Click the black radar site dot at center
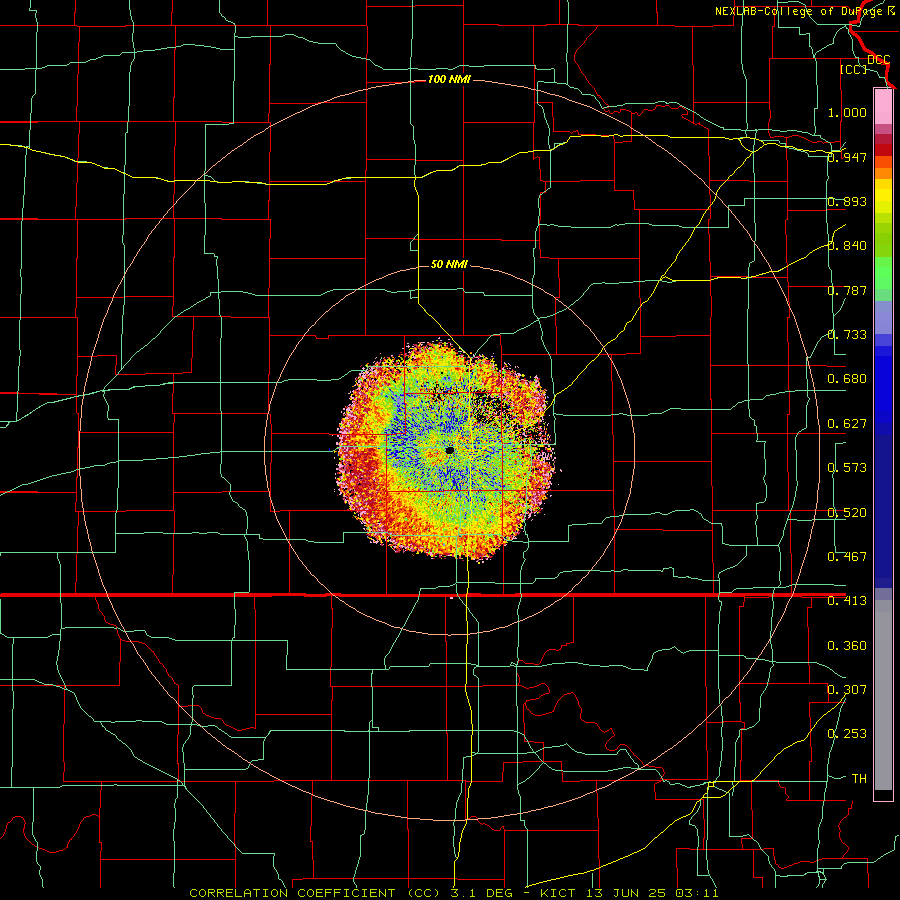900x900 pixels. pos(449,451)
